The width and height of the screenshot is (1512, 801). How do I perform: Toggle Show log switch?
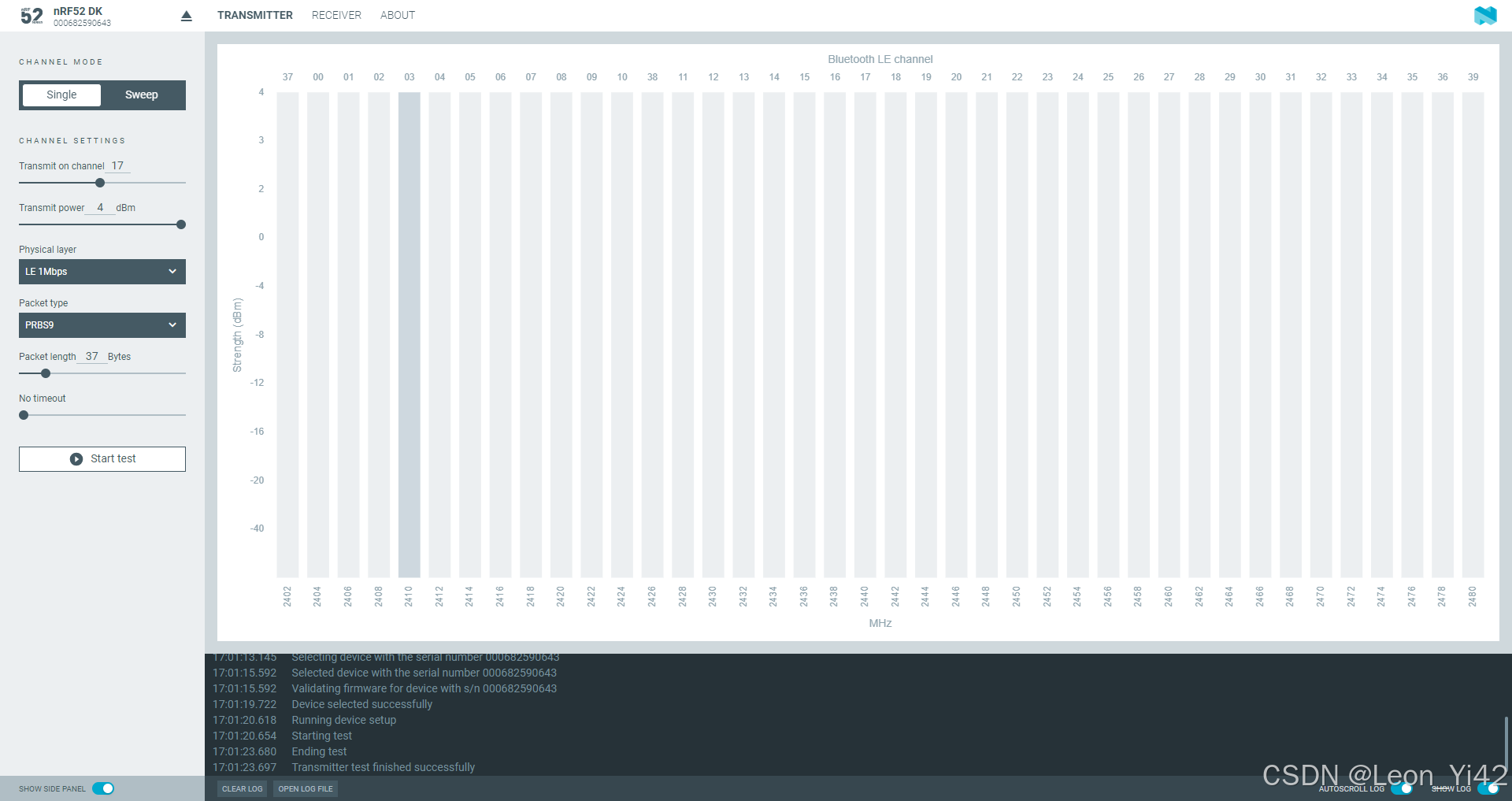click(1488, 788)
